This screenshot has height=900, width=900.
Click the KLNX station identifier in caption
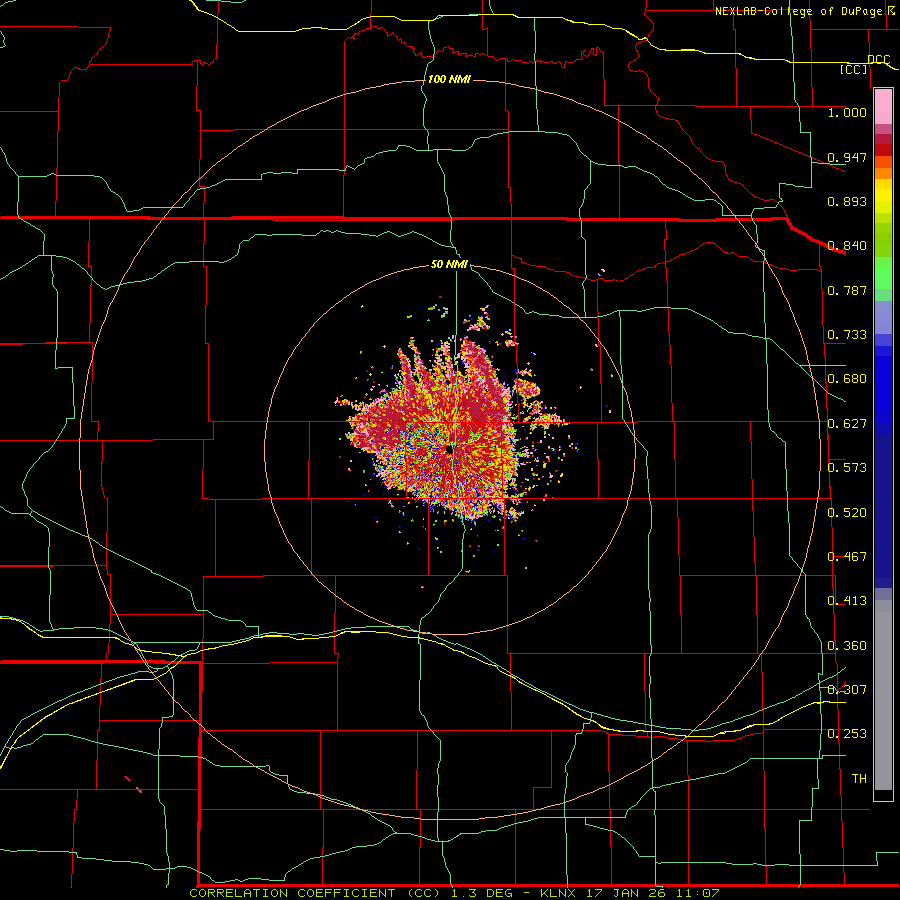coord(560,893)
